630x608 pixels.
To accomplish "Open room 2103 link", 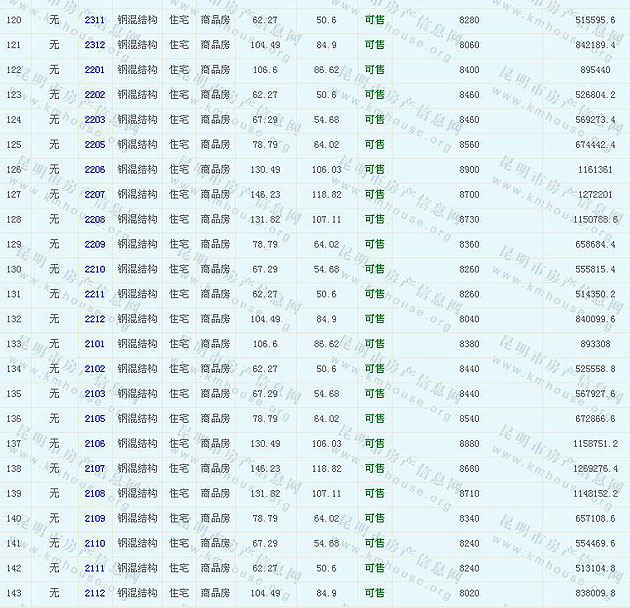I will point(94,394).
